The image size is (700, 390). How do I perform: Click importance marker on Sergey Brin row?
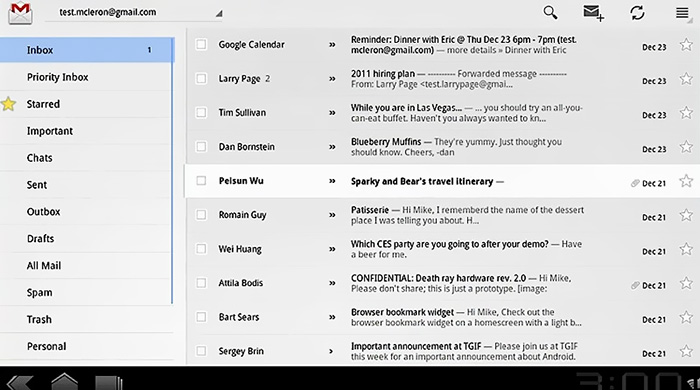tap(331, 352)
